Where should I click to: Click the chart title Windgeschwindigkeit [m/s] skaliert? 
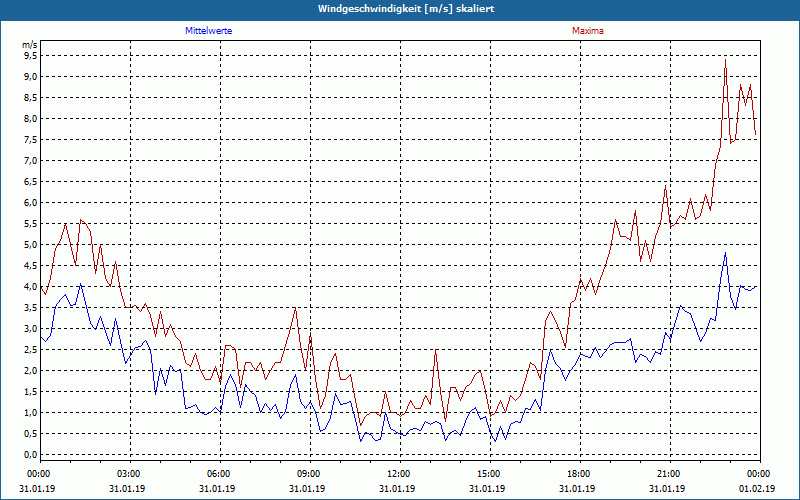pyautogui.click(x=406, y=9)
